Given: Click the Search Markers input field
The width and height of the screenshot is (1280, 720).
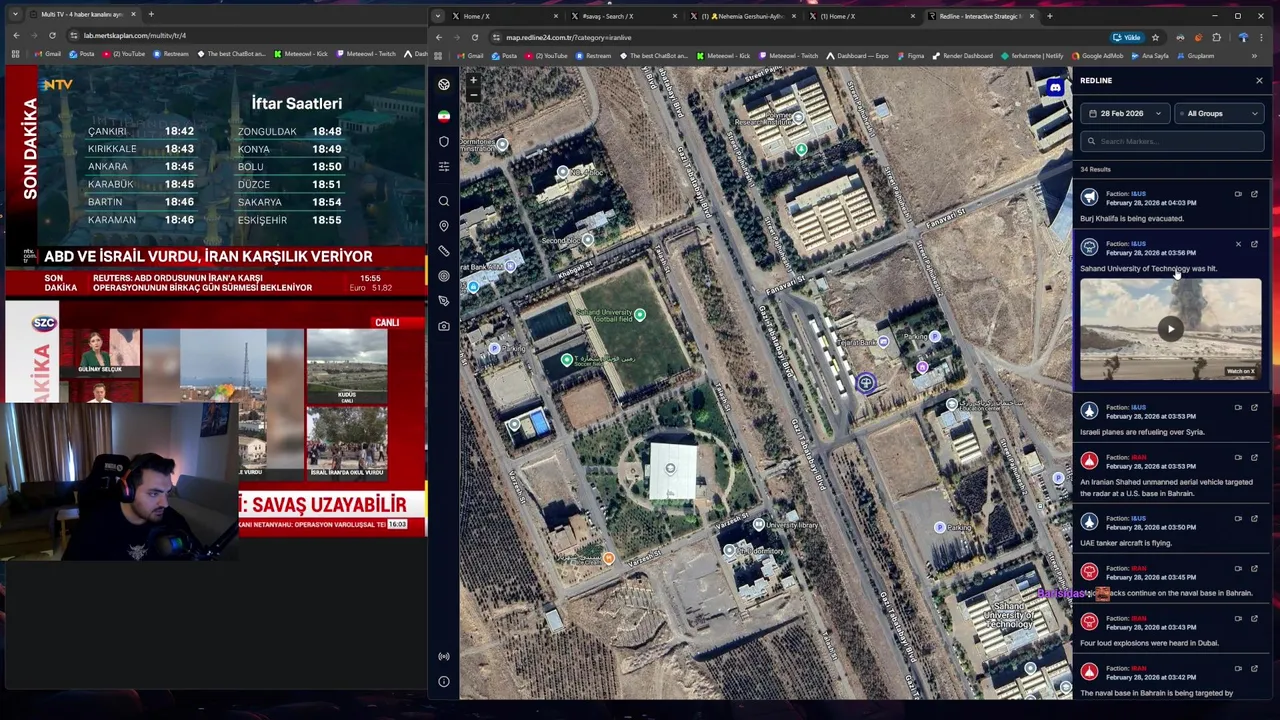Looking at the screenshot, I should (1172, 141).
